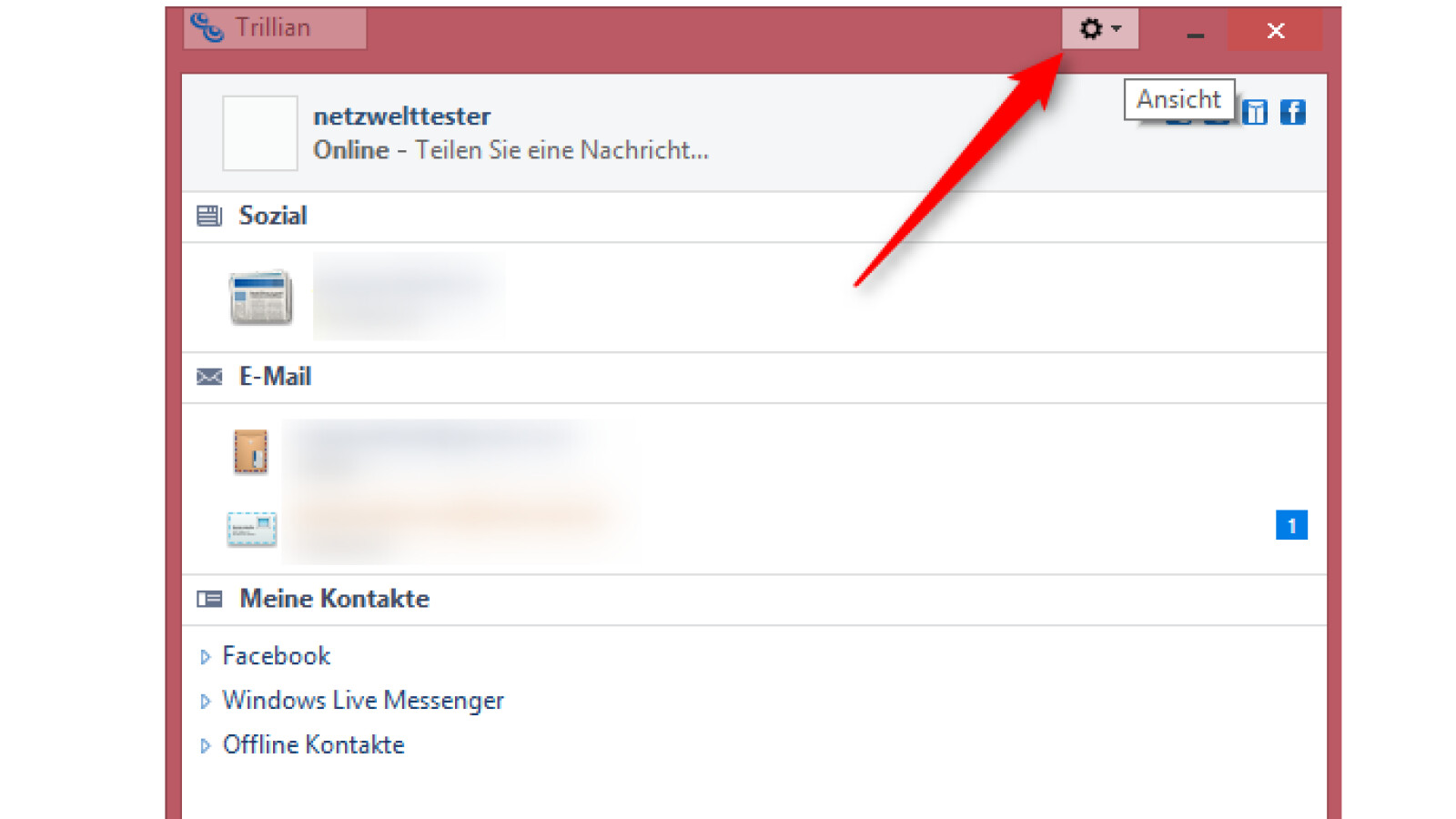Expand the Facebook contact group
1456x819 pixels.
206,656
